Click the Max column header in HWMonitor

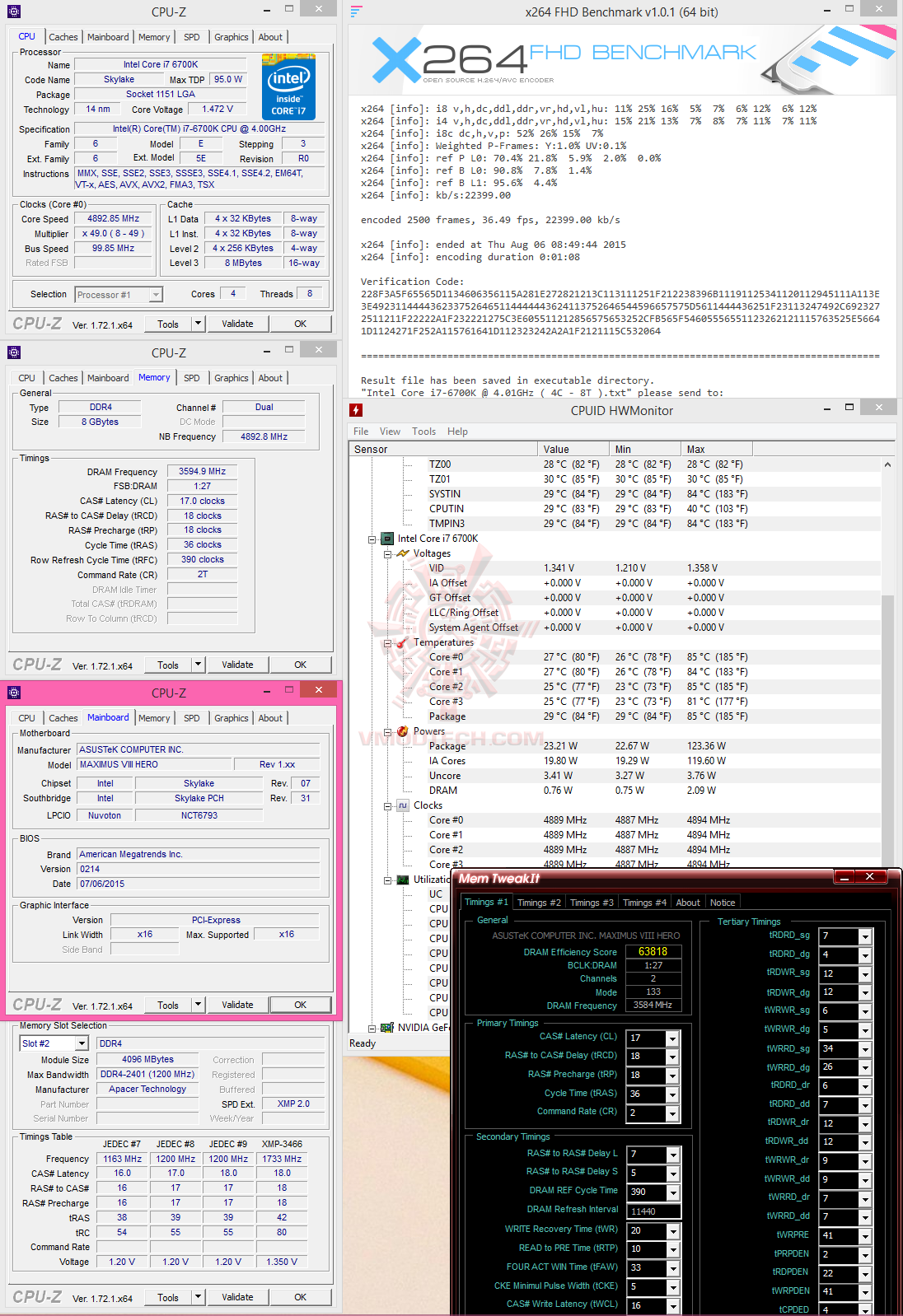coord(716,450)
